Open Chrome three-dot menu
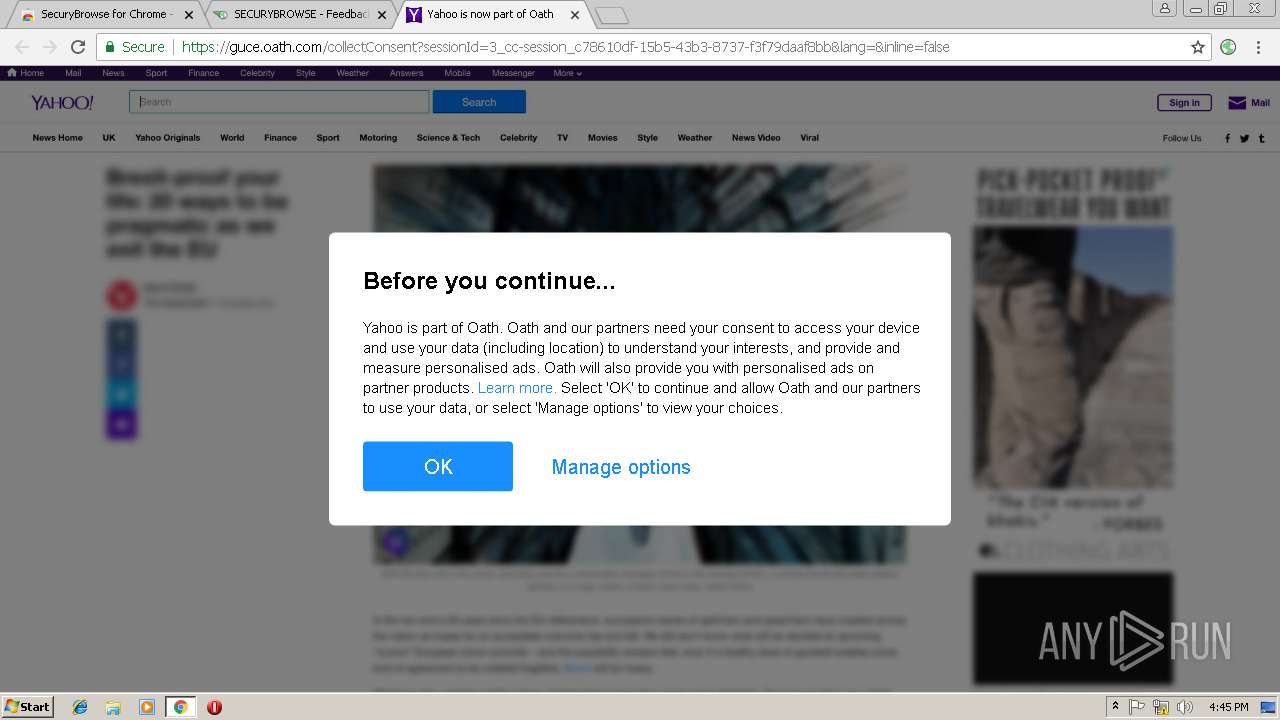This screenshot has height=720, width=1280. pyautogui.click(x=1258, y=47)
